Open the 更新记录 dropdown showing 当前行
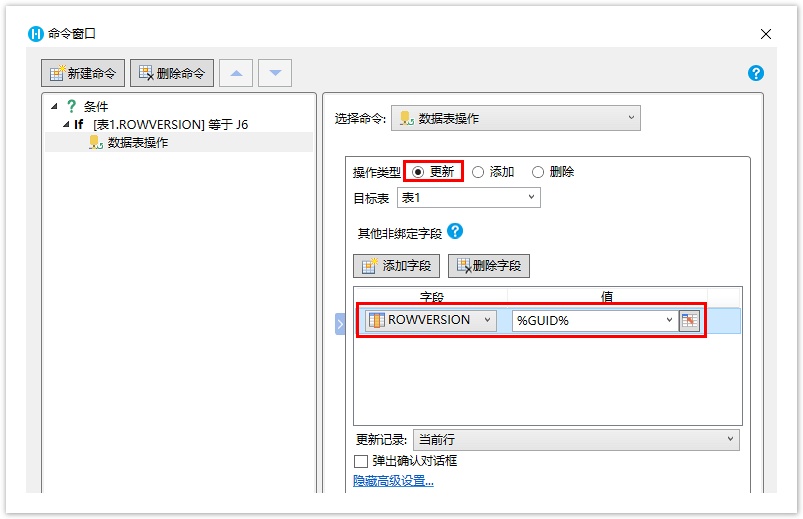Screen dimensions: 803x519 576,440
